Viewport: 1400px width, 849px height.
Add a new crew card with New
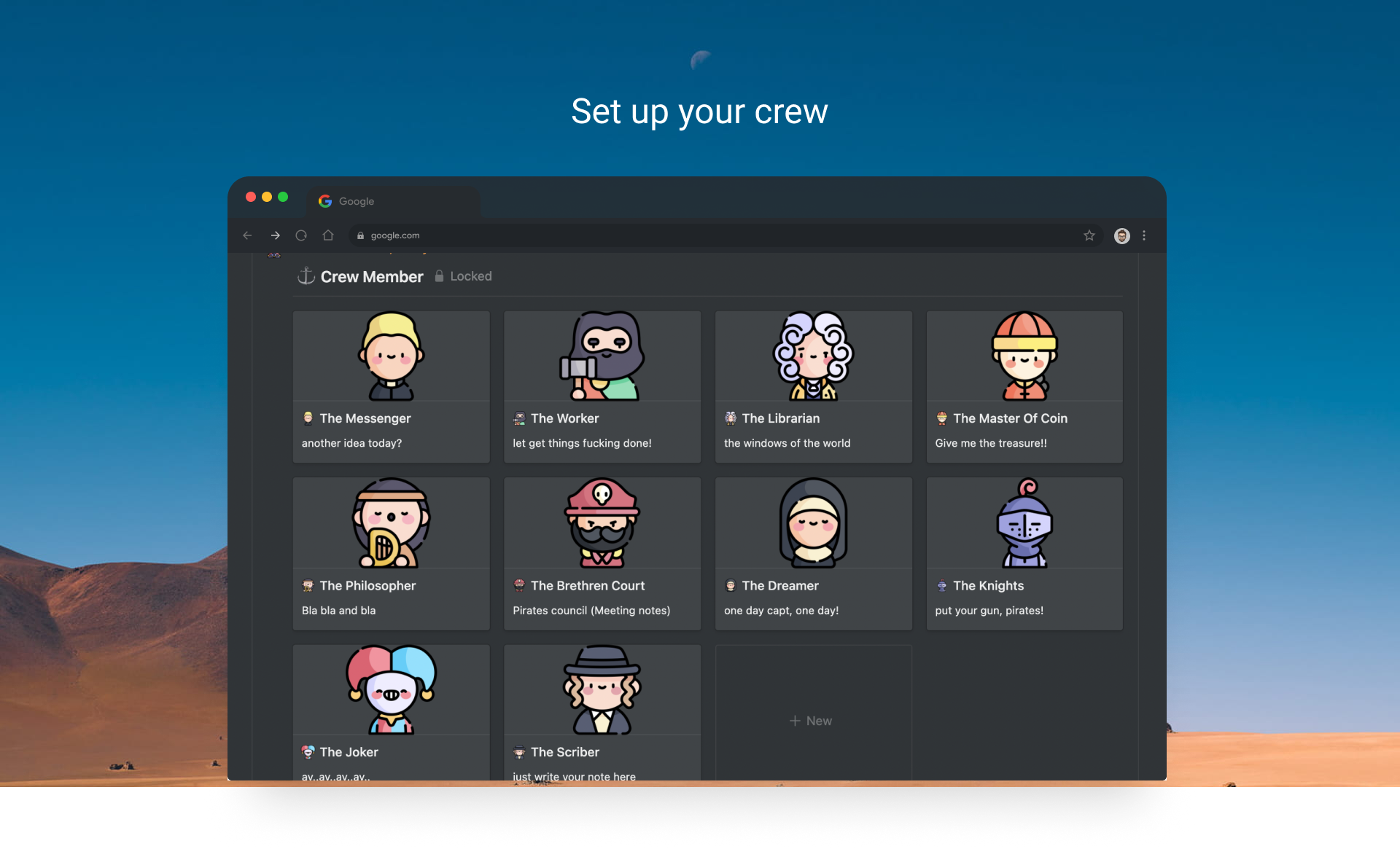(811, 721)
